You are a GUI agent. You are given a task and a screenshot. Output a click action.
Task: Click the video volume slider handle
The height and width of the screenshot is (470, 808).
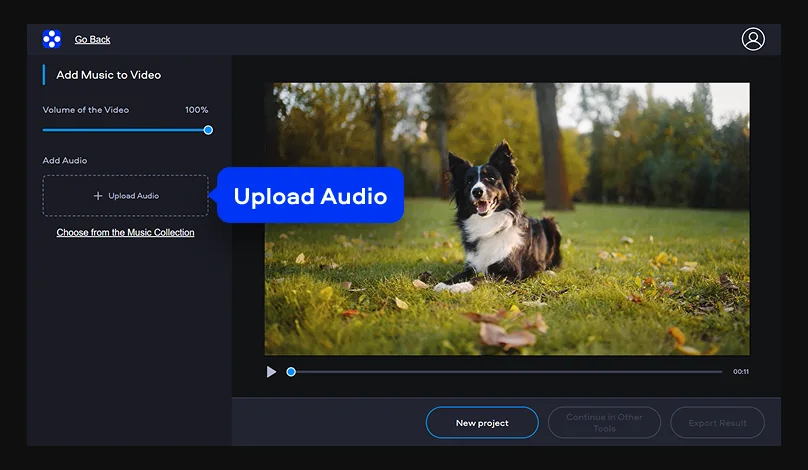208,130
